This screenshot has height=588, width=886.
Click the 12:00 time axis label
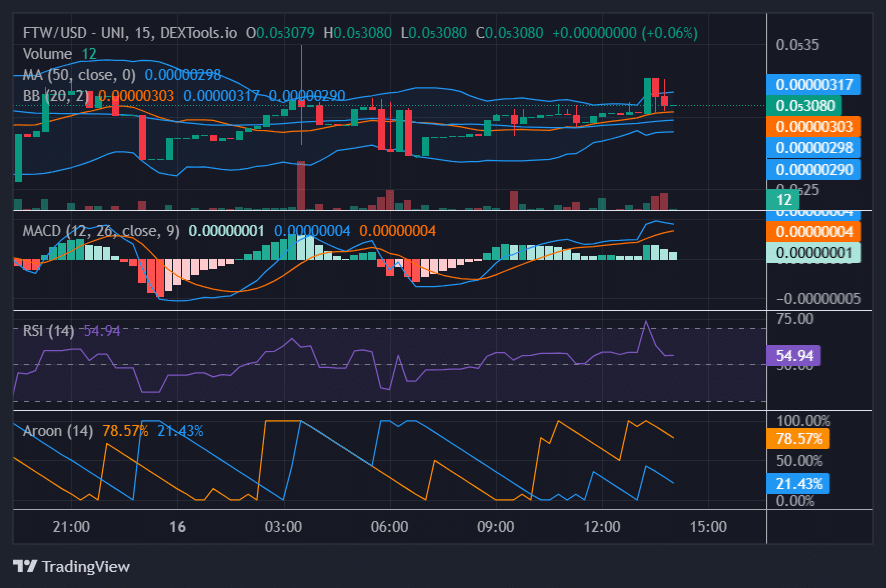coord(602,527)
